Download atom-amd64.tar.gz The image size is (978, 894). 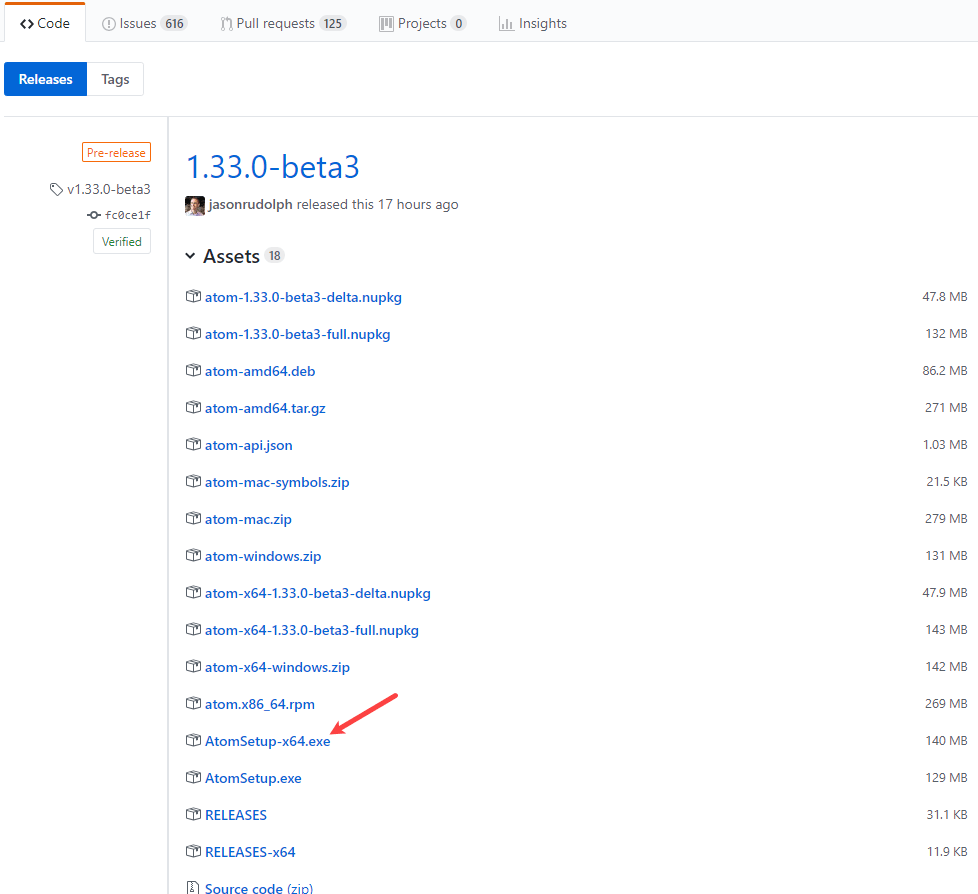[x=265, y=408]
